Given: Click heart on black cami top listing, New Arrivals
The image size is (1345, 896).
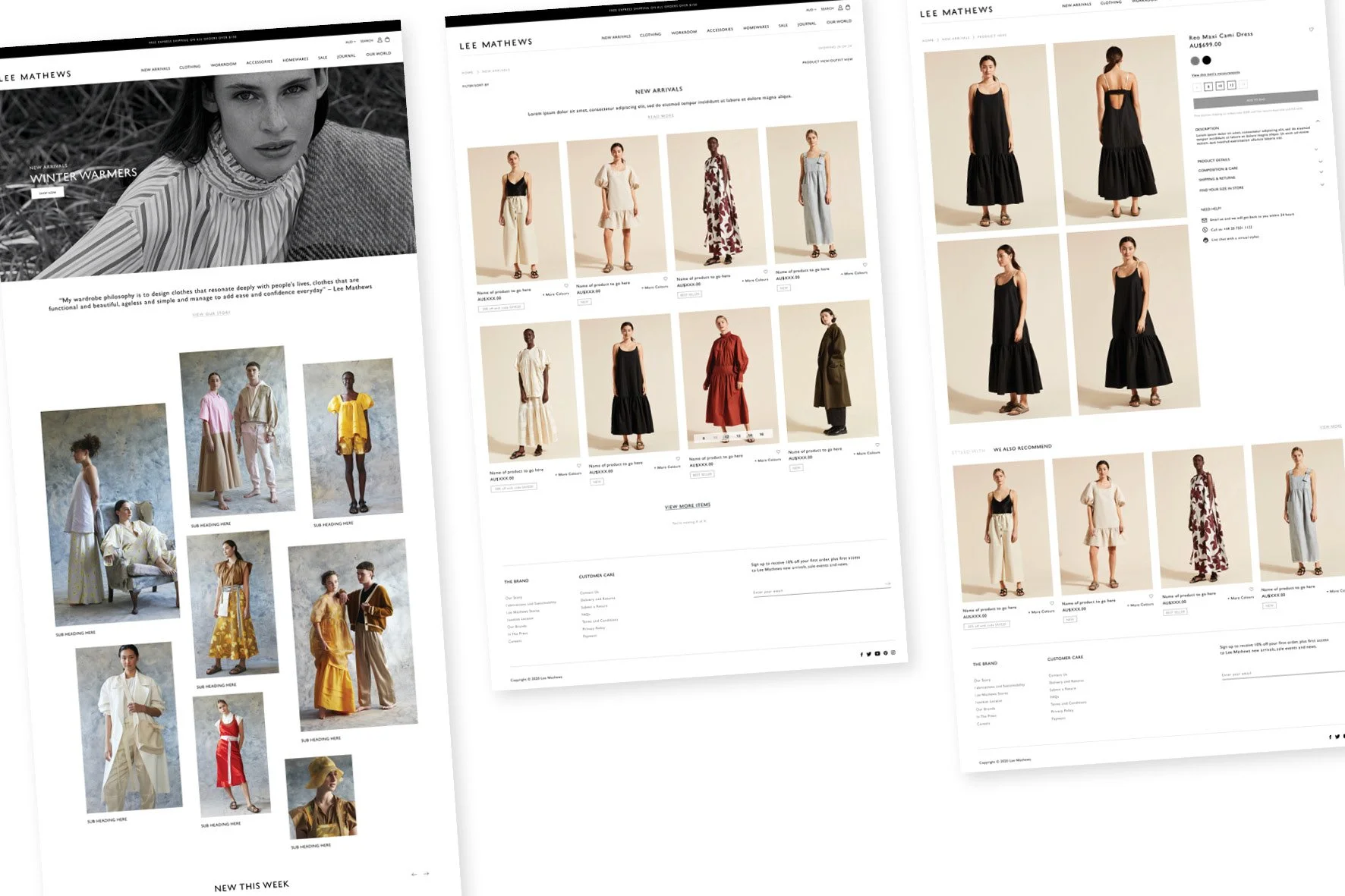Looking at the screenshot, I should pos(566,285).
